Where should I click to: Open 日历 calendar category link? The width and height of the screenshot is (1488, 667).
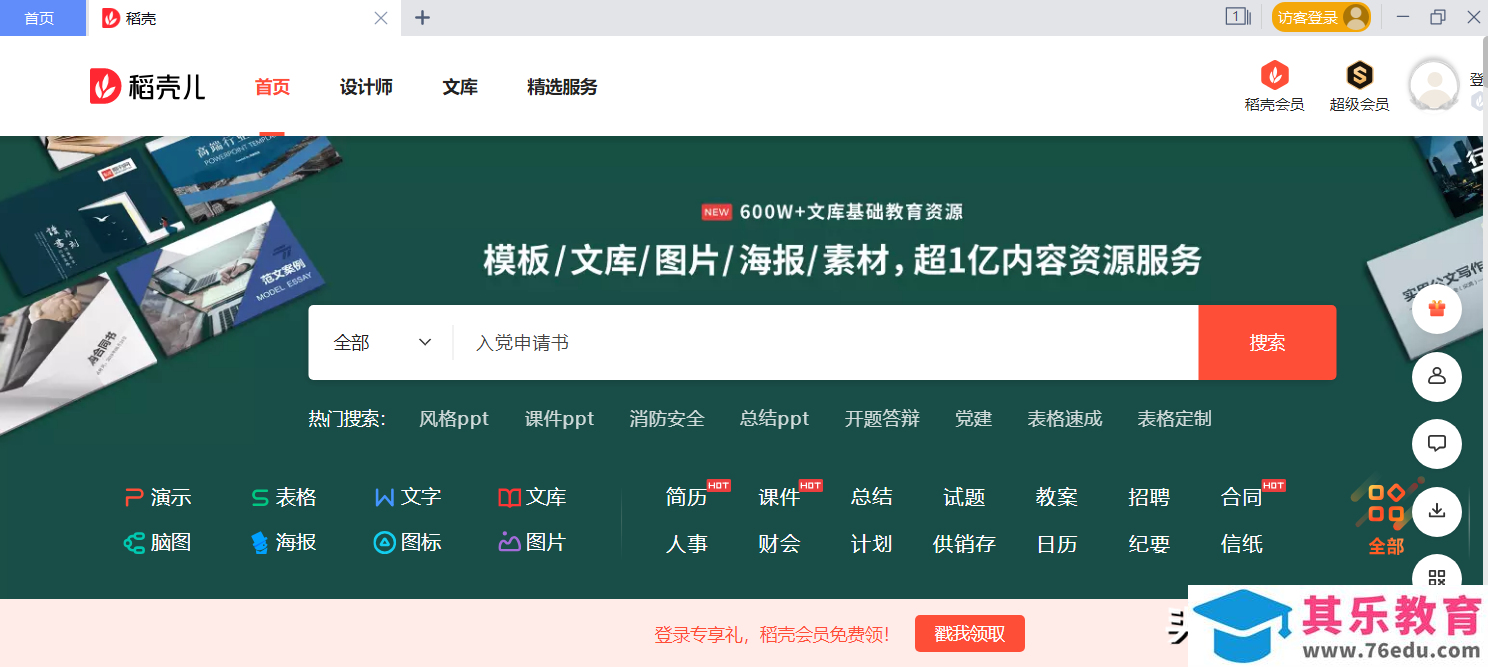pos(1057,544)
